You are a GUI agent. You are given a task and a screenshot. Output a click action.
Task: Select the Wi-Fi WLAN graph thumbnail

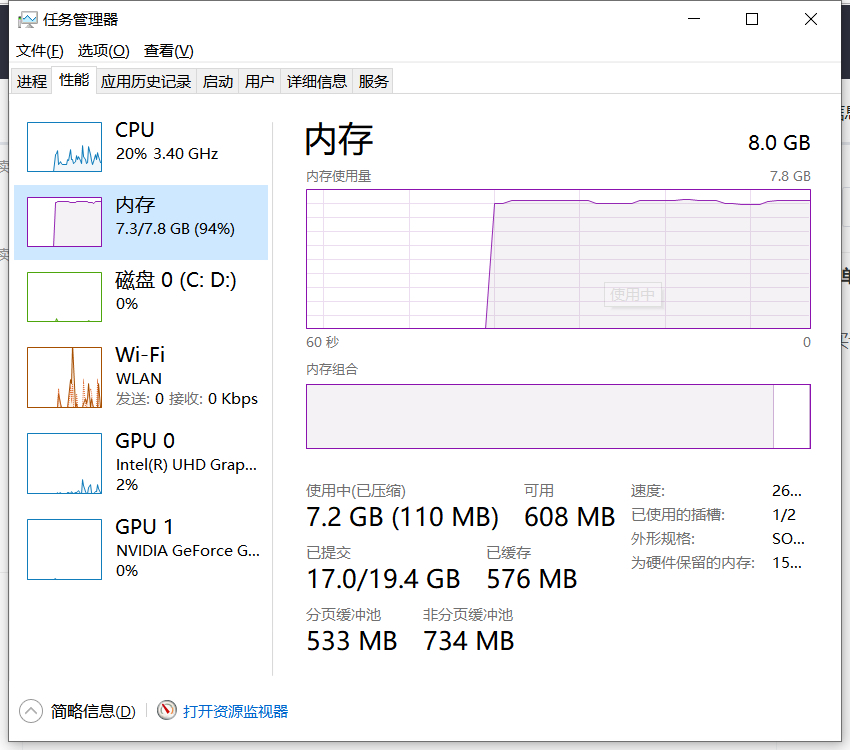click(65, 377)
